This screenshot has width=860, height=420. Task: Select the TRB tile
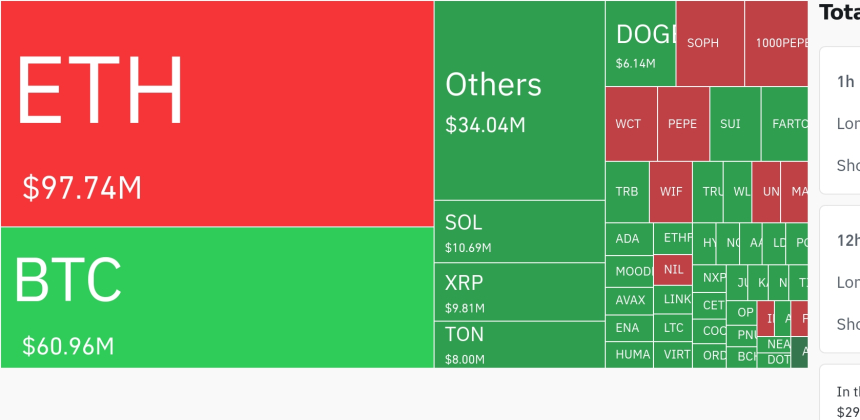pos(627,192)
